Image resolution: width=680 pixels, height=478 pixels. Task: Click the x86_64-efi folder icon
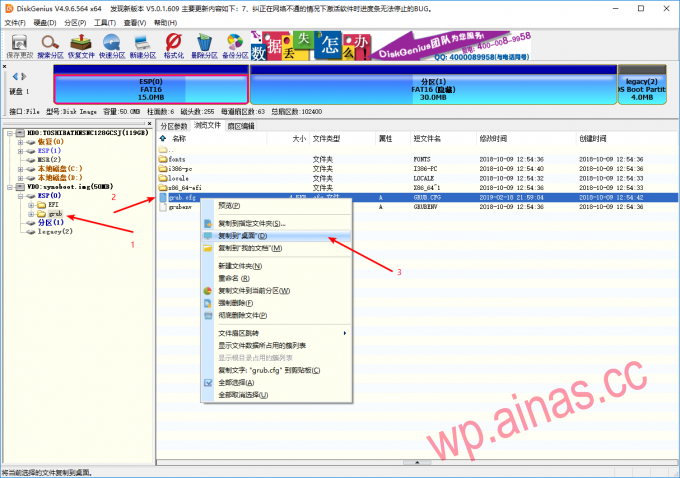163,187
